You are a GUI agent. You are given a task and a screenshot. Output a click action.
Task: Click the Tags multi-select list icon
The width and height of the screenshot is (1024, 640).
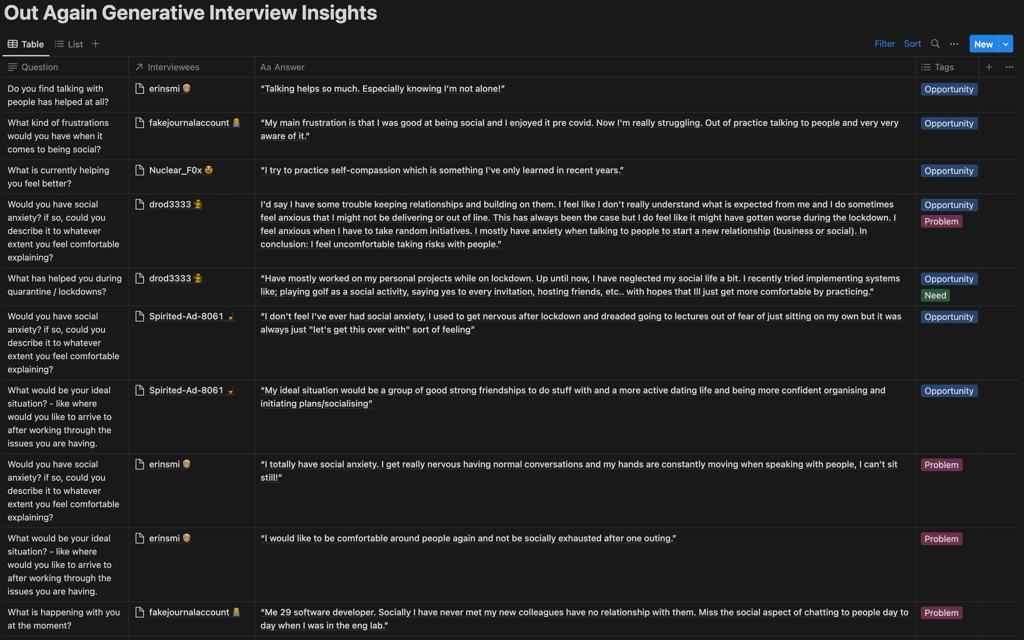[927, 67]
